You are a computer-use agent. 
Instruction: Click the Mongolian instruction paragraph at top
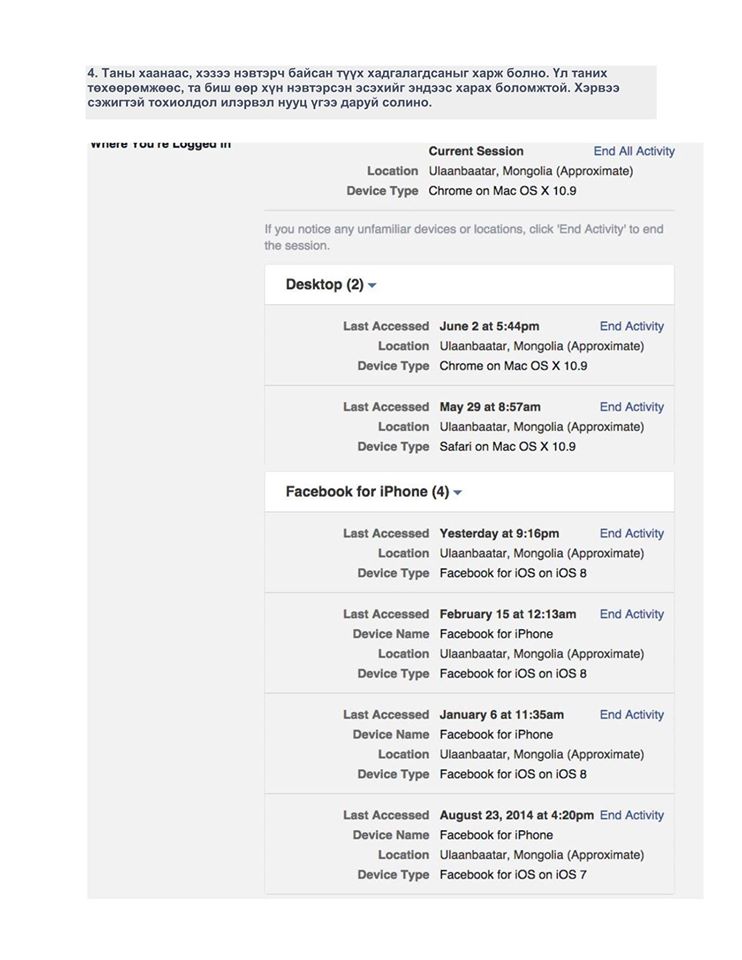coord(370,88)
